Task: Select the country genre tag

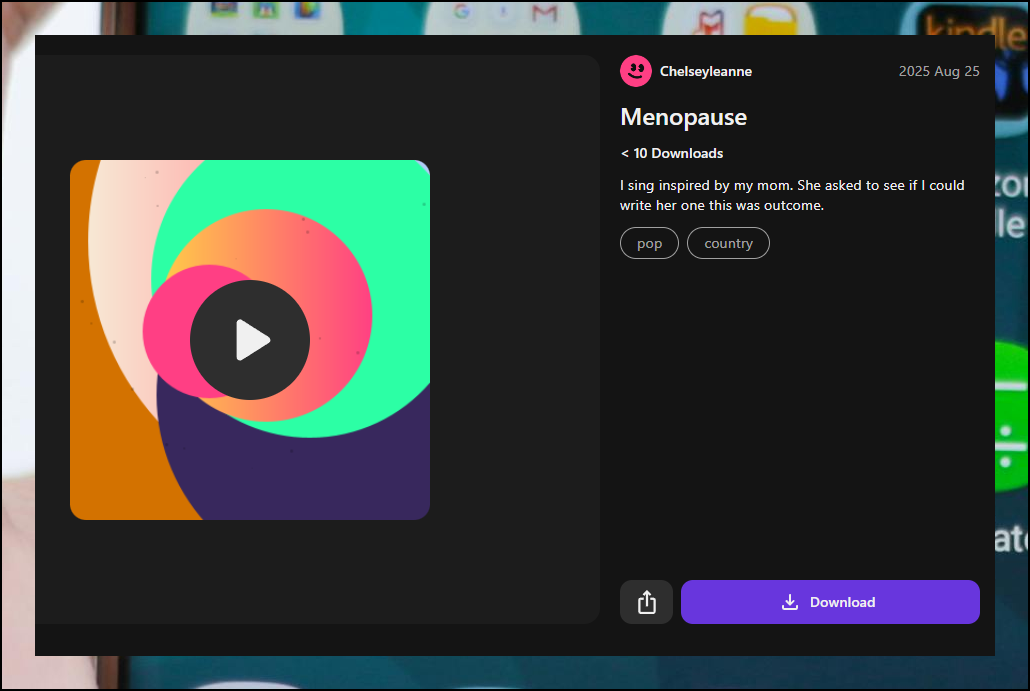Action: tap(728, 243)
